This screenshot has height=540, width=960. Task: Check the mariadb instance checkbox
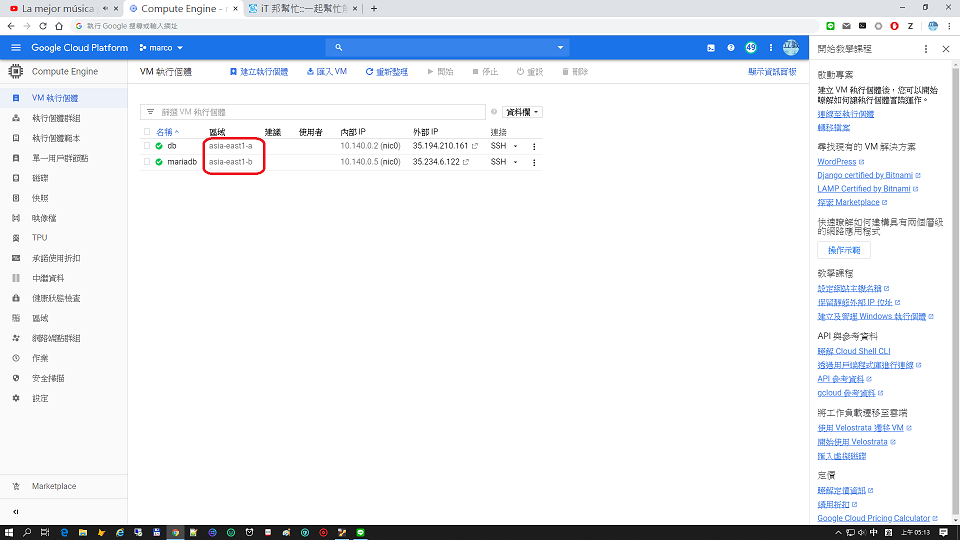[147, 162]
